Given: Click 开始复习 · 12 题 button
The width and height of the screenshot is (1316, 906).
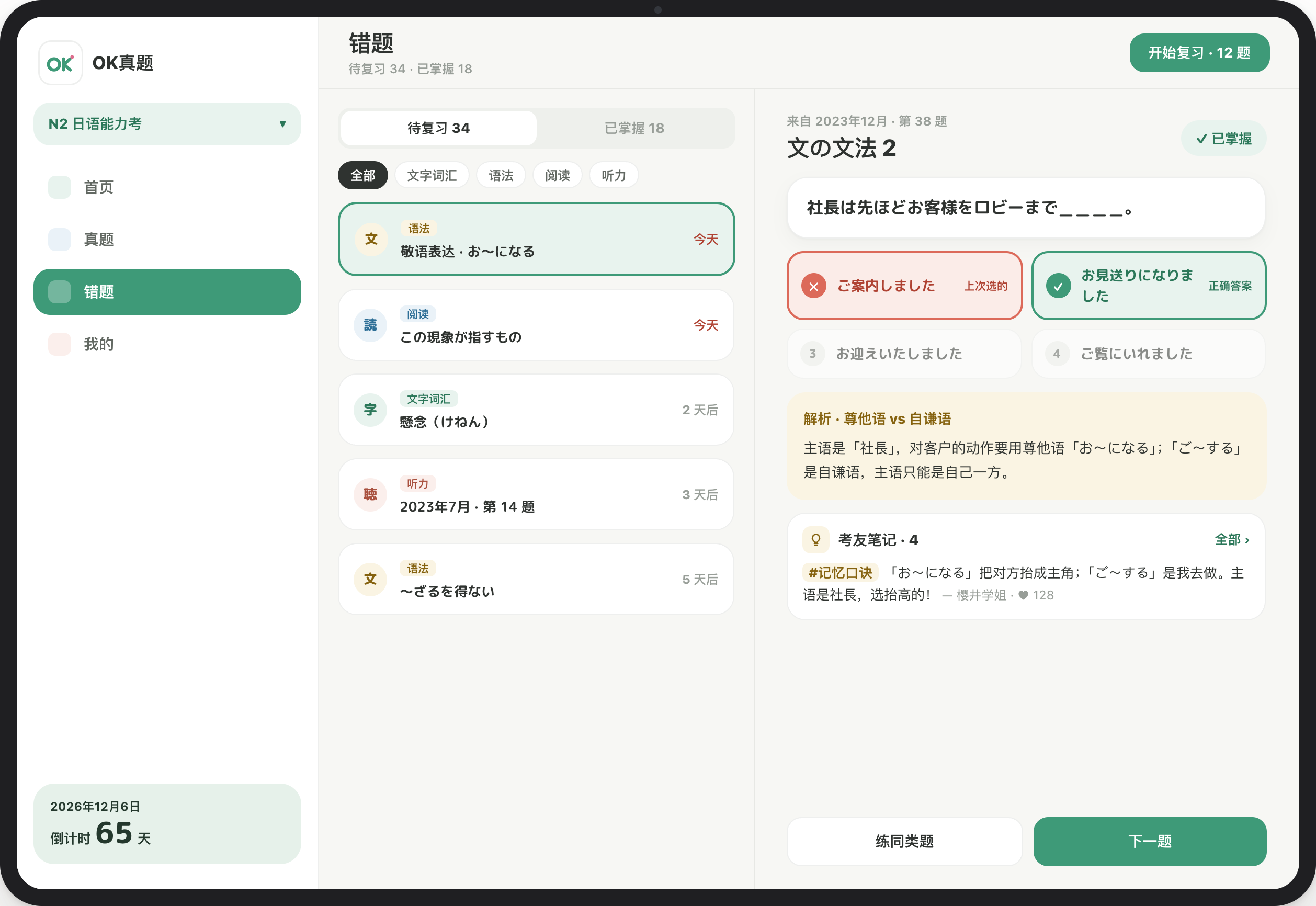Looking at the screenshot, I should (x=1199, y=53).
